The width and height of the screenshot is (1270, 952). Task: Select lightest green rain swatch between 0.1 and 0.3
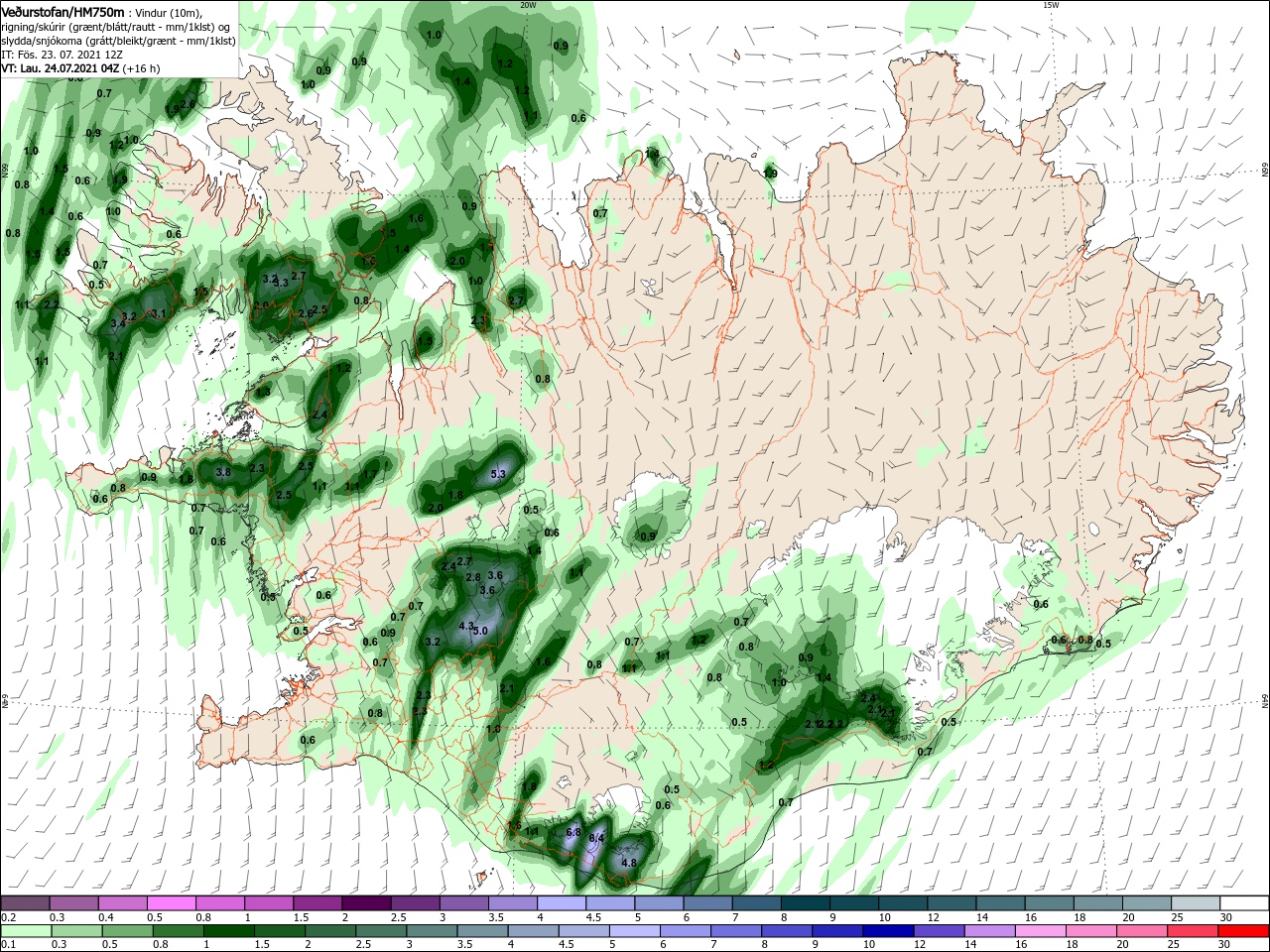click(25, 931)
